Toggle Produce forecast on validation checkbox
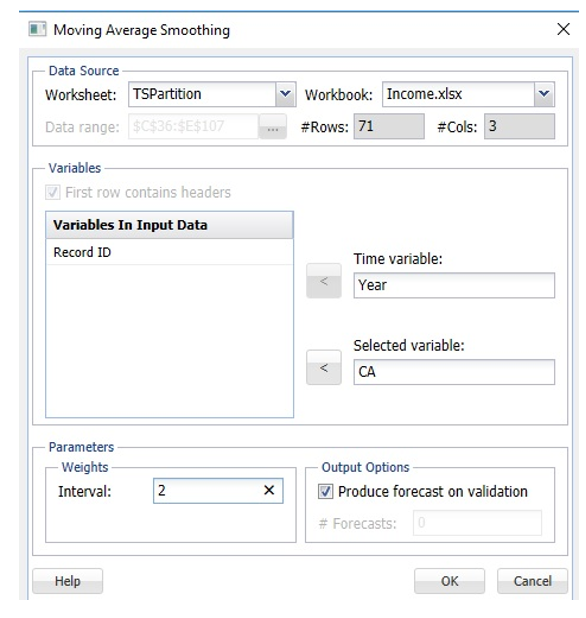Screen dimensions: 586x618 325,492
